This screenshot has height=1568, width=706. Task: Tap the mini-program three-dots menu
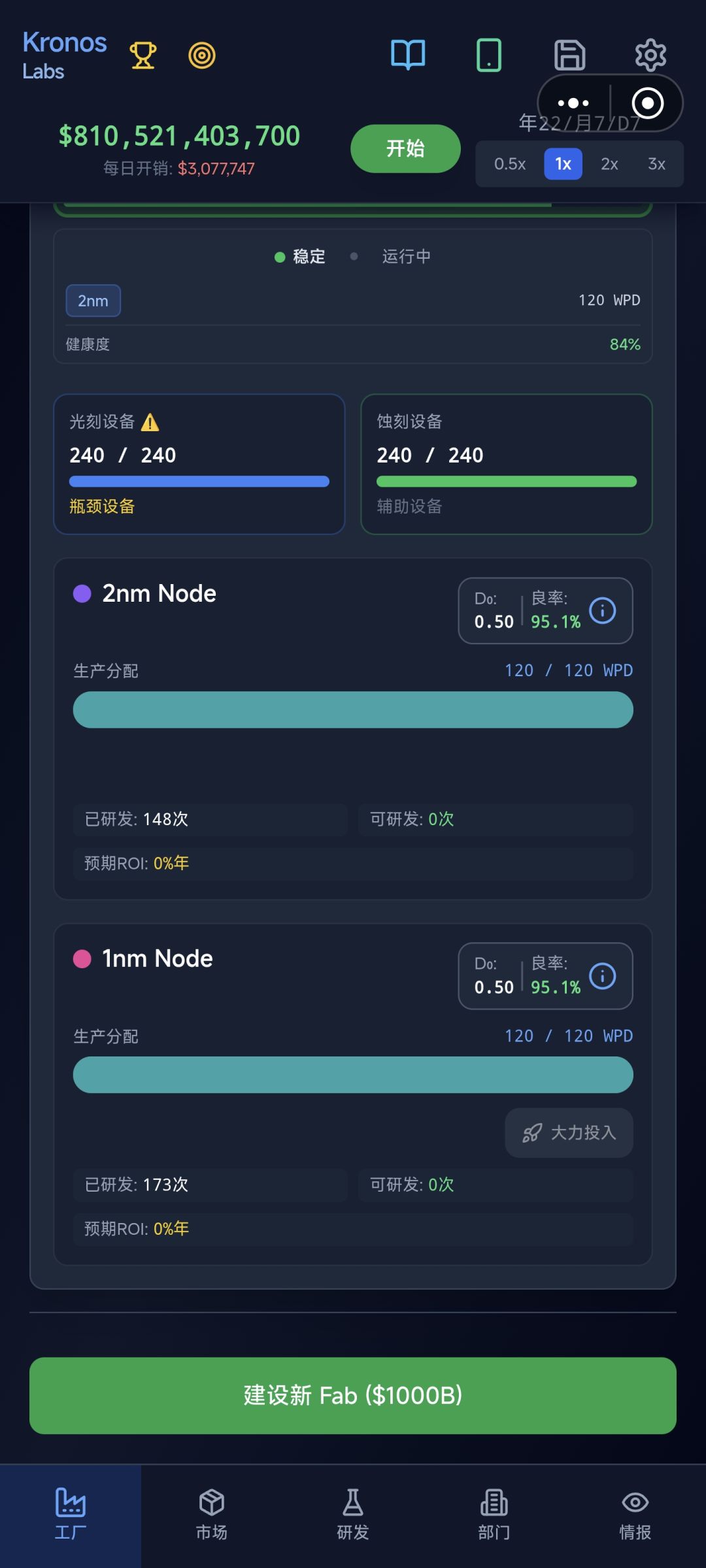573,103
